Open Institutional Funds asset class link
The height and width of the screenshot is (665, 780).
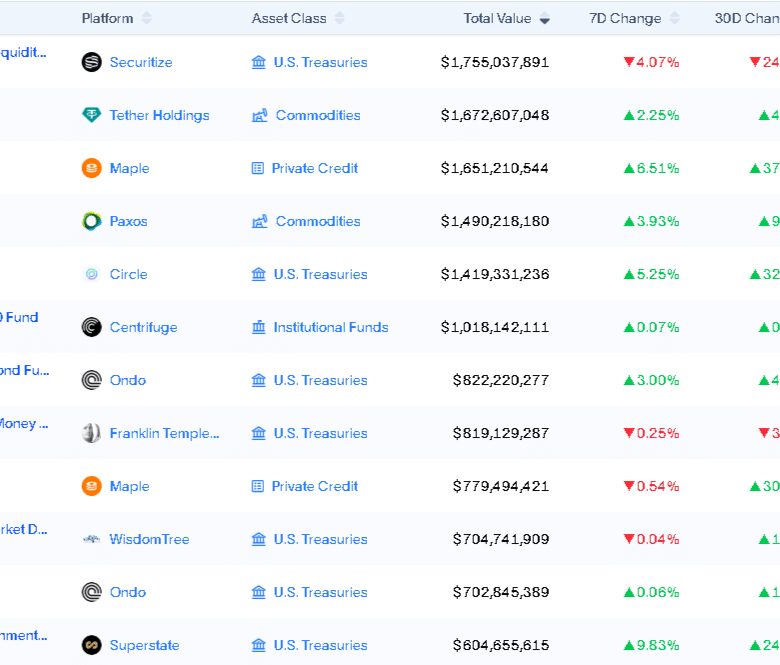click(x=330, y=327)
